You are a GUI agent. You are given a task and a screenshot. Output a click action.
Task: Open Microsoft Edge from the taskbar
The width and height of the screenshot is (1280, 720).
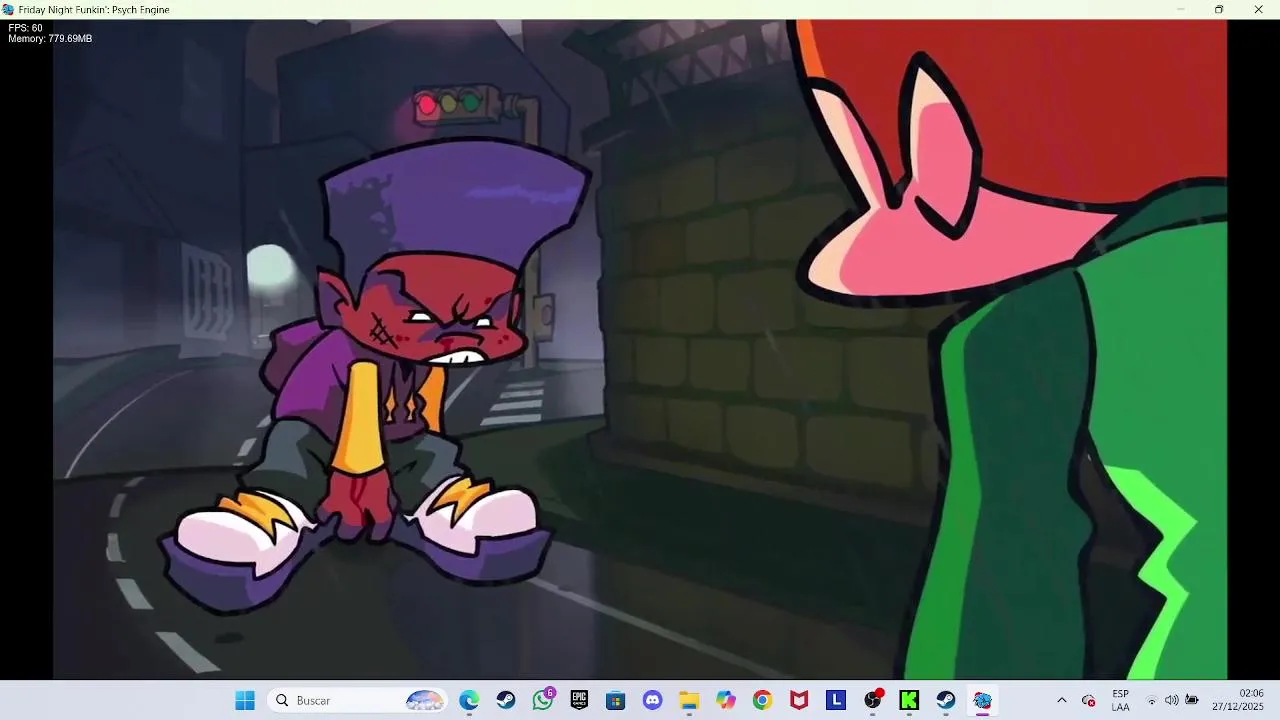pos(469,700)
